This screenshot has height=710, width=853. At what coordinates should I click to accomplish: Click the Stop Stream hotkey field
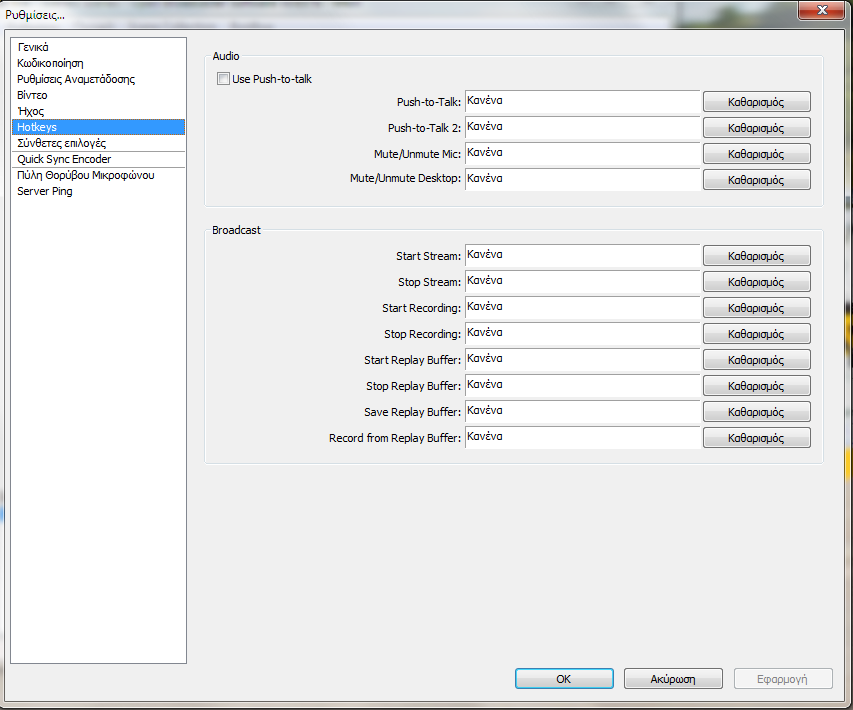[583, 282]
